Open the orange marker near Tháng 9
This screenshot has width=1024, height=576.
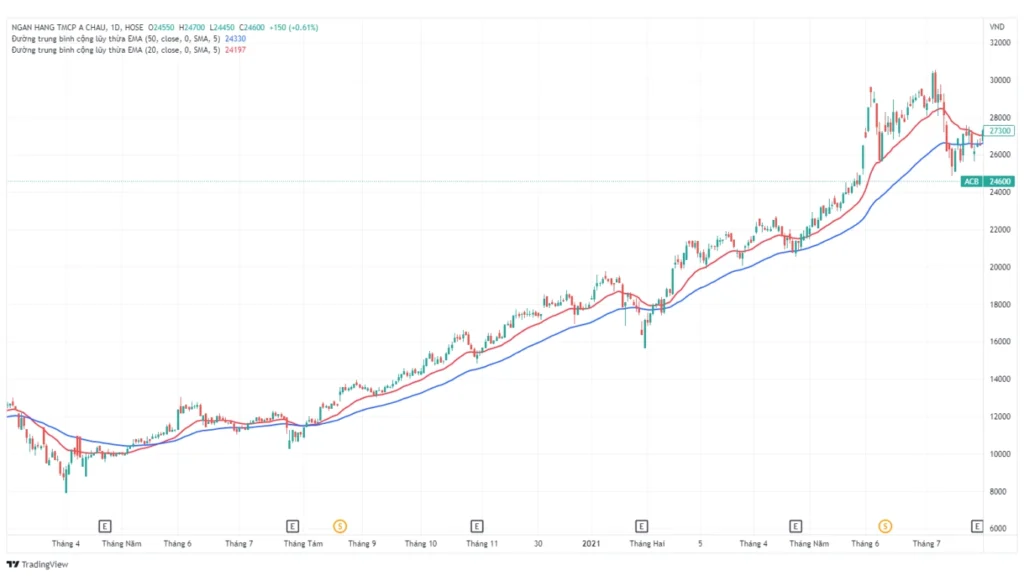(340, 525)
